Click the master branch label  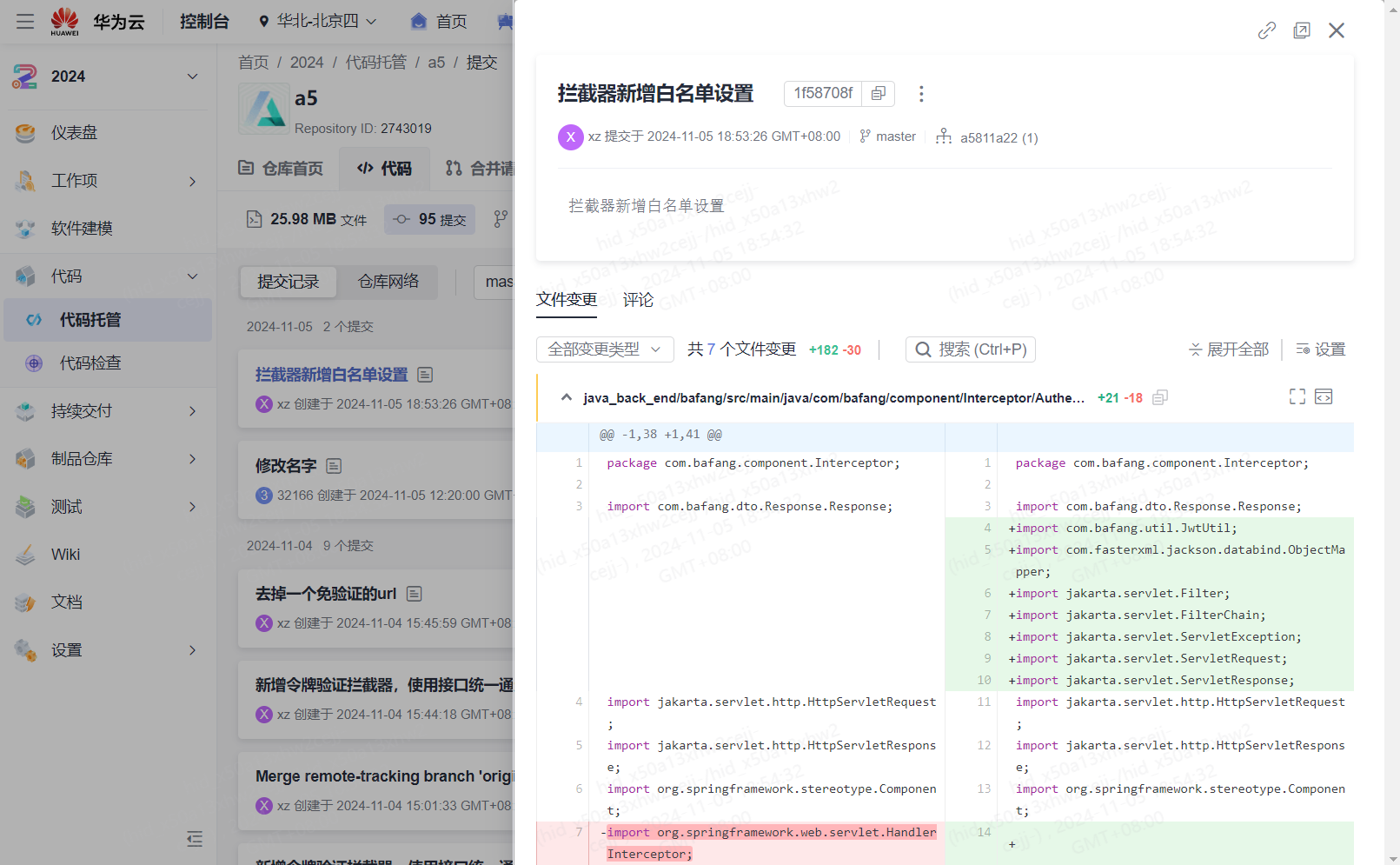887,136
